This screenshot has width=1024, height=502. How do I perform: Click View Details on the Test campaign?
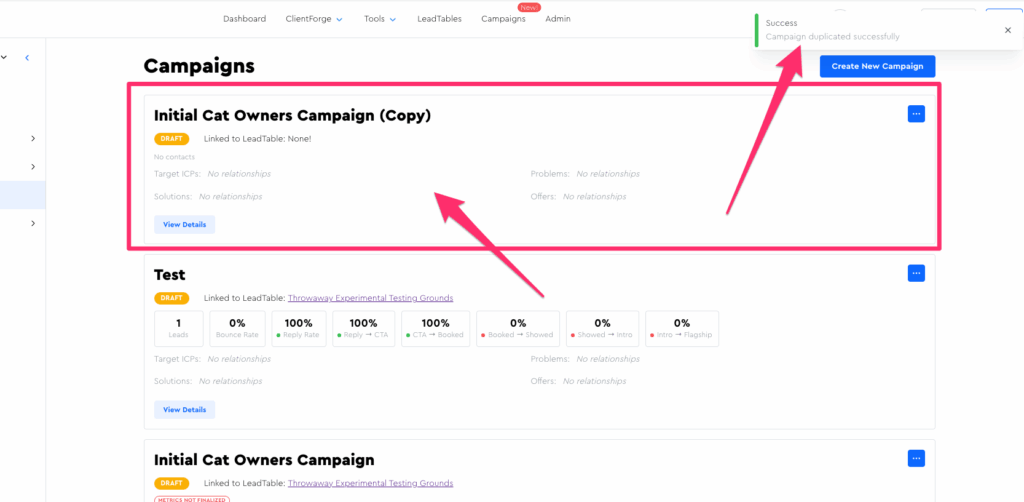[x=184, y=409]
